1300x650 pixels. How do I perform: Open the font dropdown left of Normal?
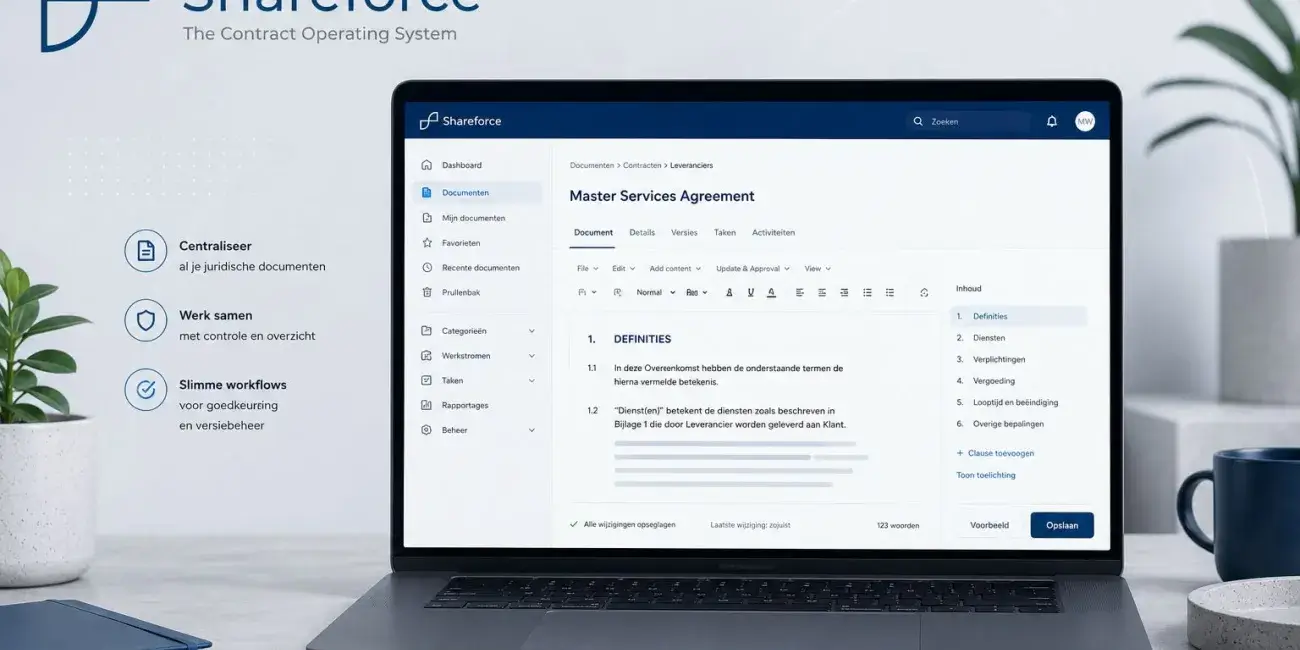[x=587, y=292]
